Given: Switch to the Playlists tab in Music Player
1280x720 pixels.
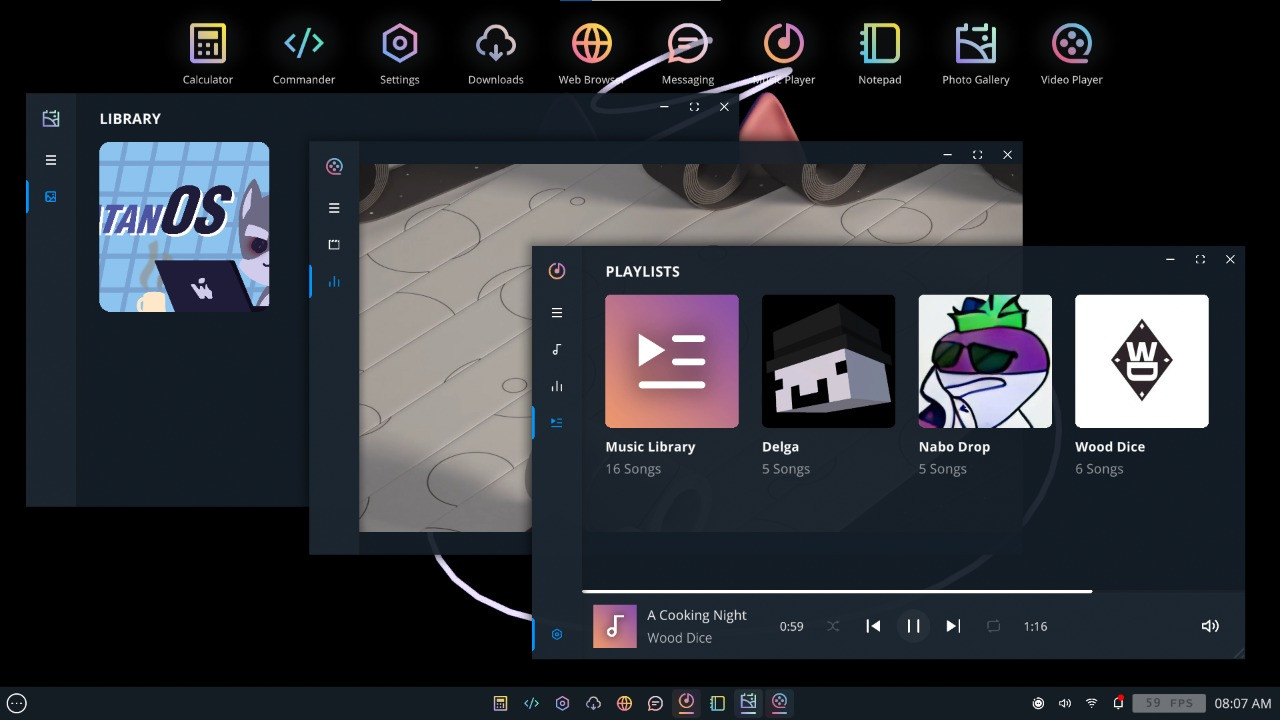Looking at the screenshot, I should tap(557, 422).
